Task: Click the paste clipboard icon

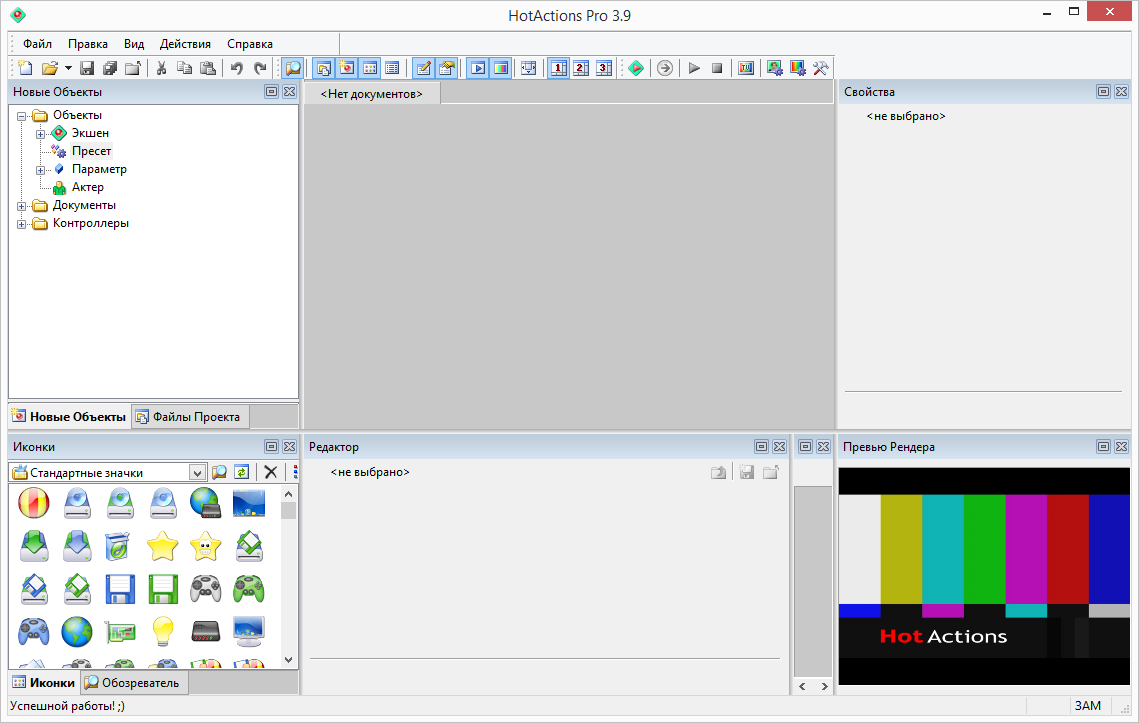Action: 208,68
